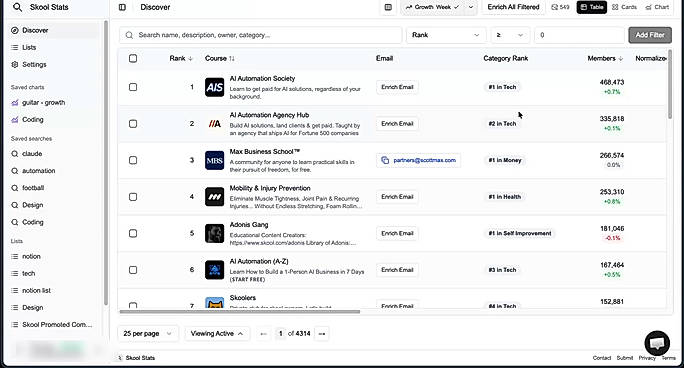
Task: Go to the next page arrow
Action: [x=322, y=334]
